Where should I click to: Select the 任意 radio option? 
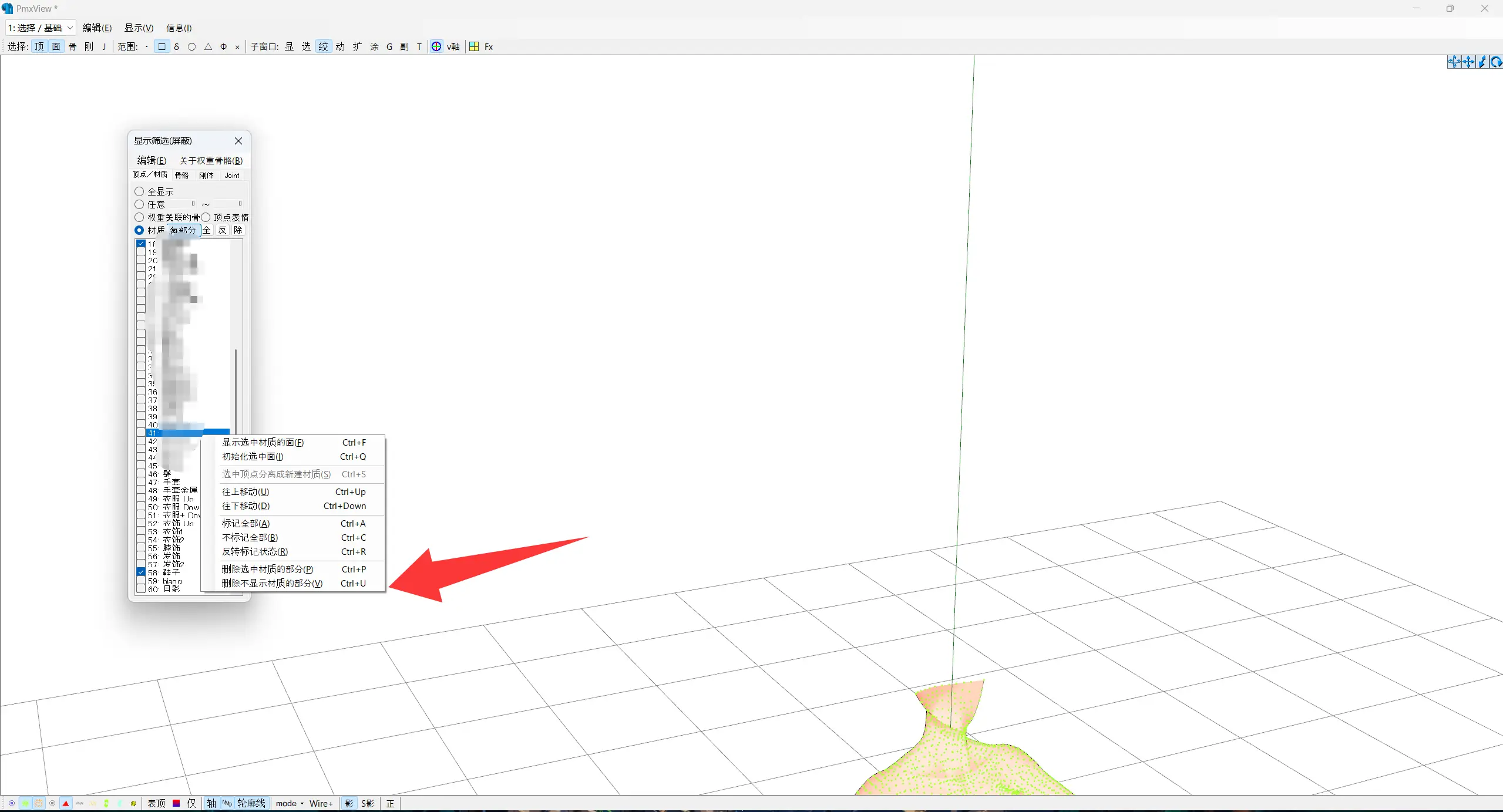(139, 204)
